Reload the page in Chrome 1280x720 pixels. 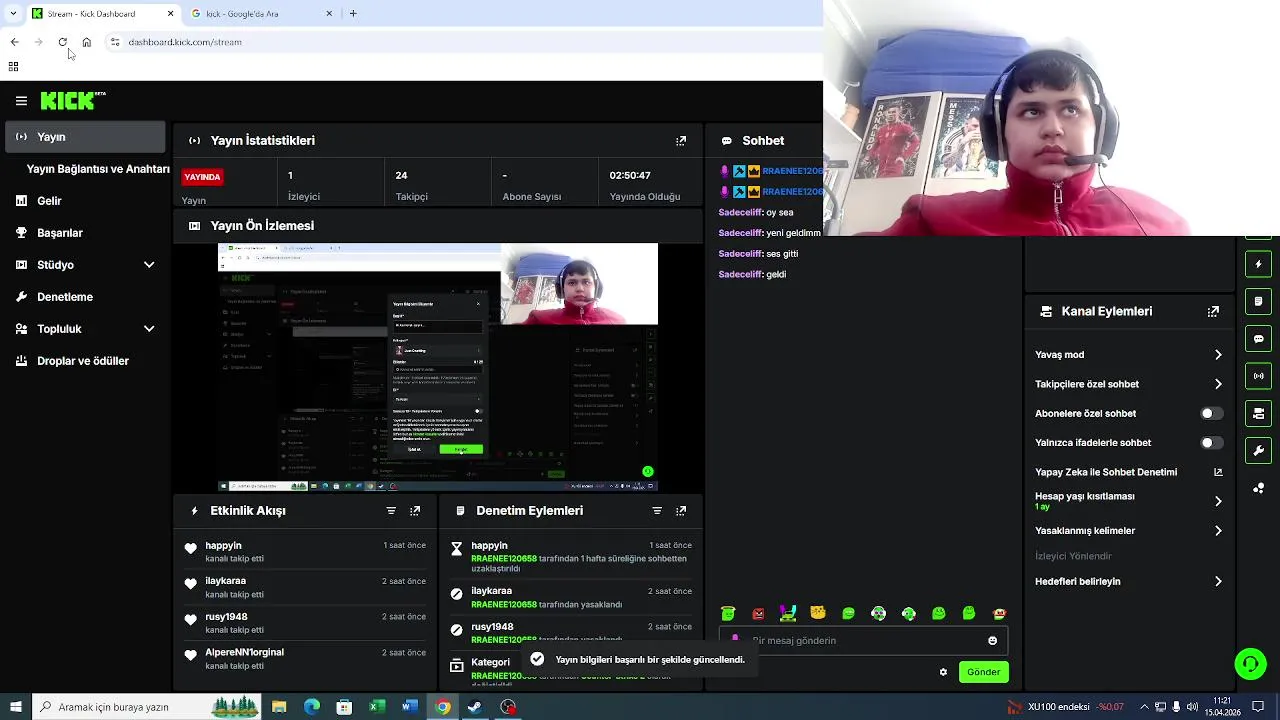click(62, 42)
